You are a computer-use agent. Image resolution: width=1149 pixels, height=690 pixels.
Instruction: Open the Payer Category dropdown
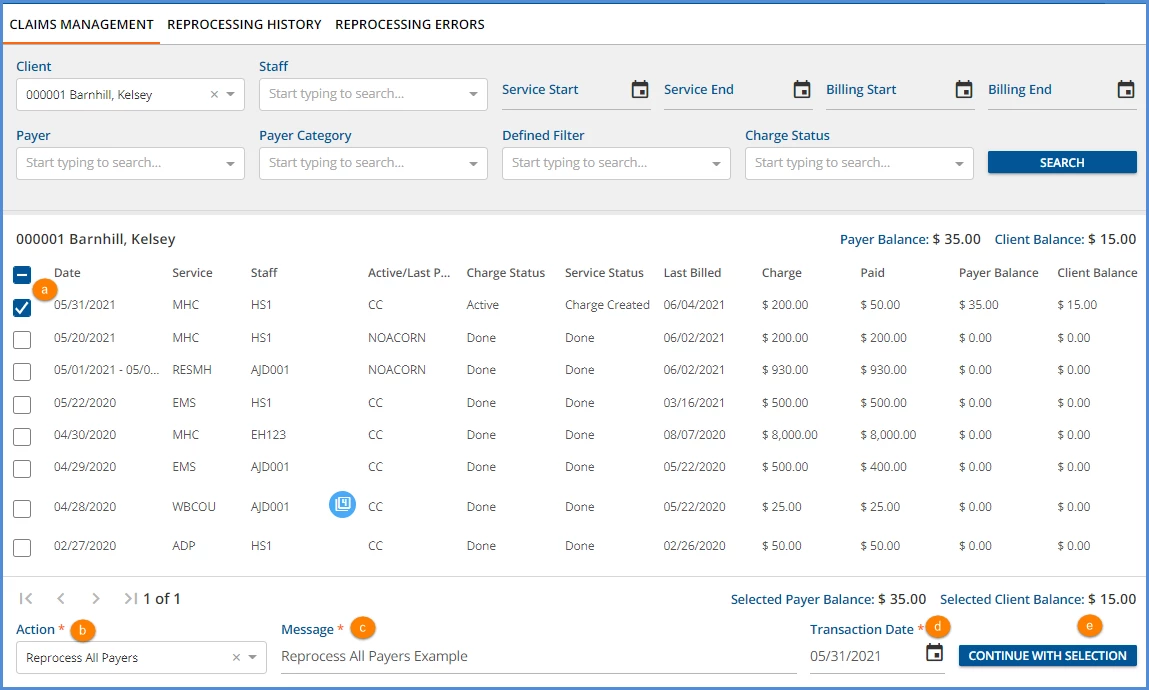373,163
